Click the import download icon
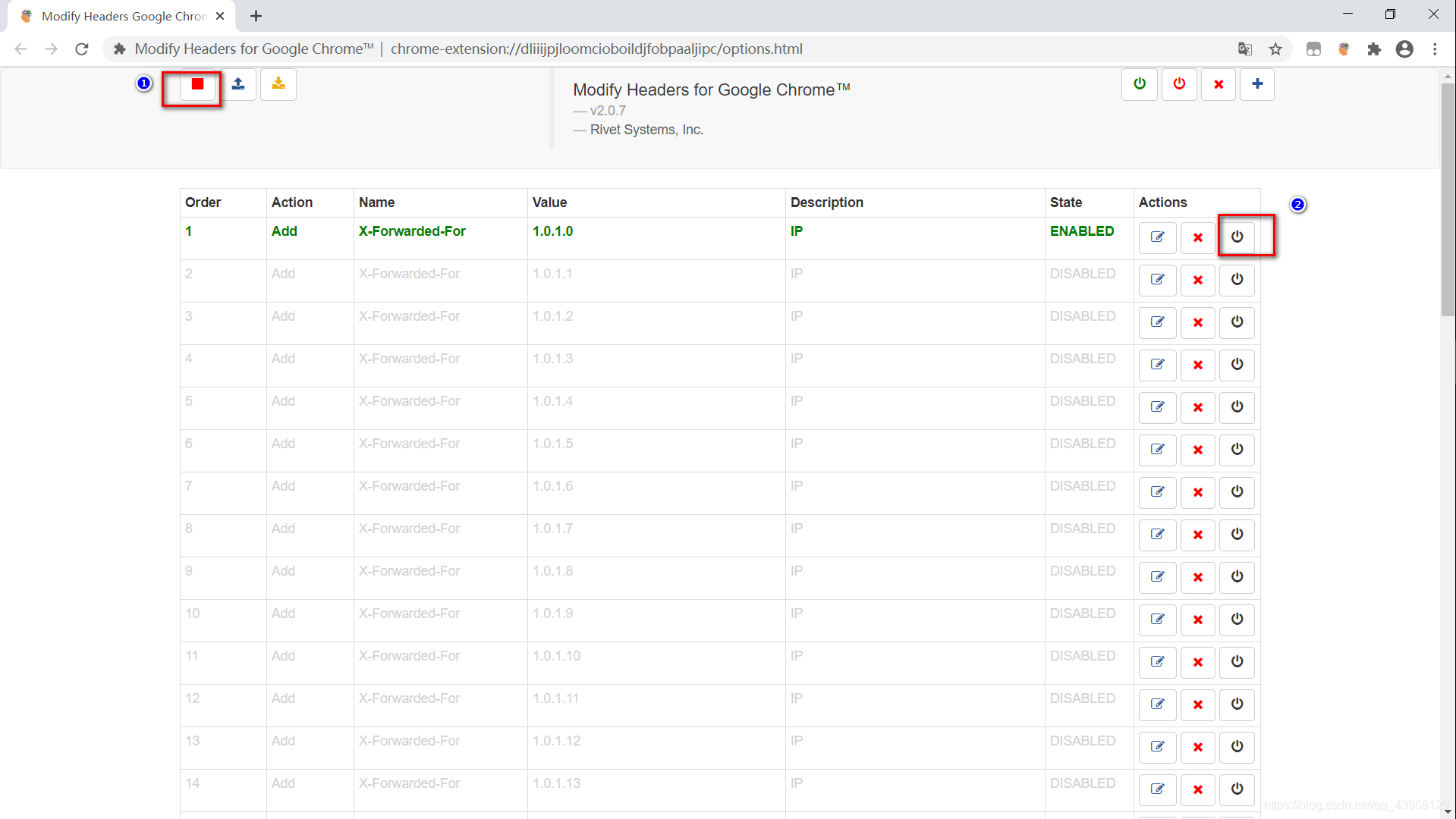Screen dimensions: 1456x819 [x=278, y=84]
